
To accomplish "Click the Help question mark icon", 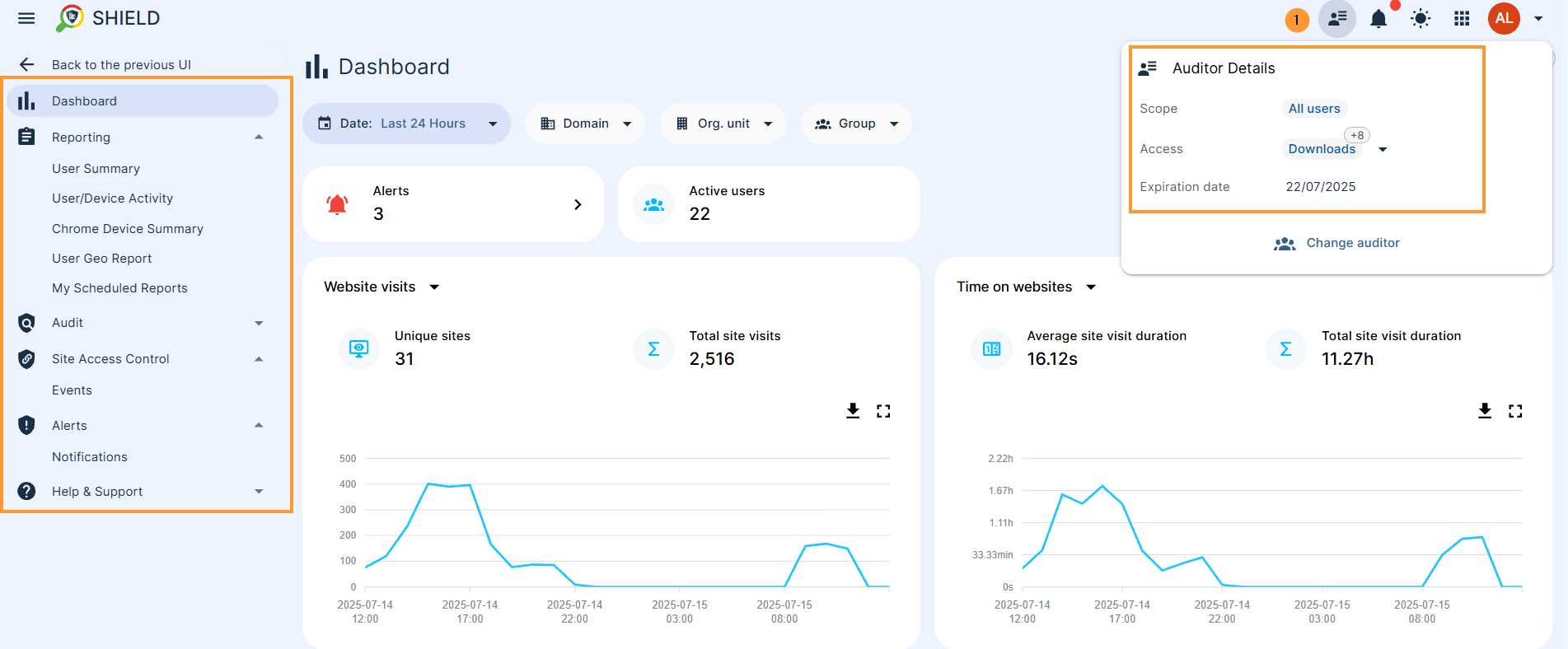I will [26, 491].
